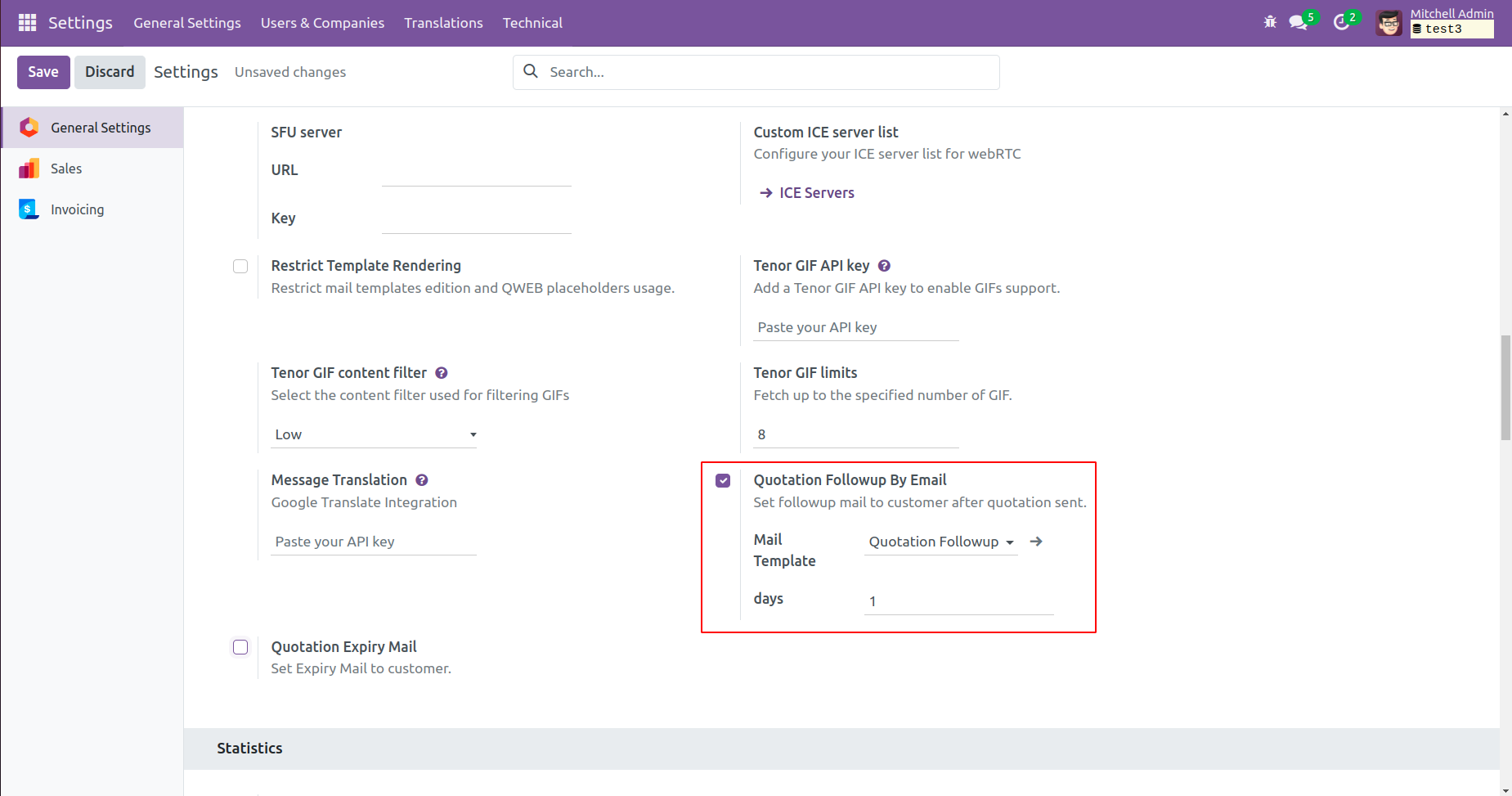Open the Tenor GIF content filter dropdown
This screenshot has width=1512, height=796.
point(375,434)
